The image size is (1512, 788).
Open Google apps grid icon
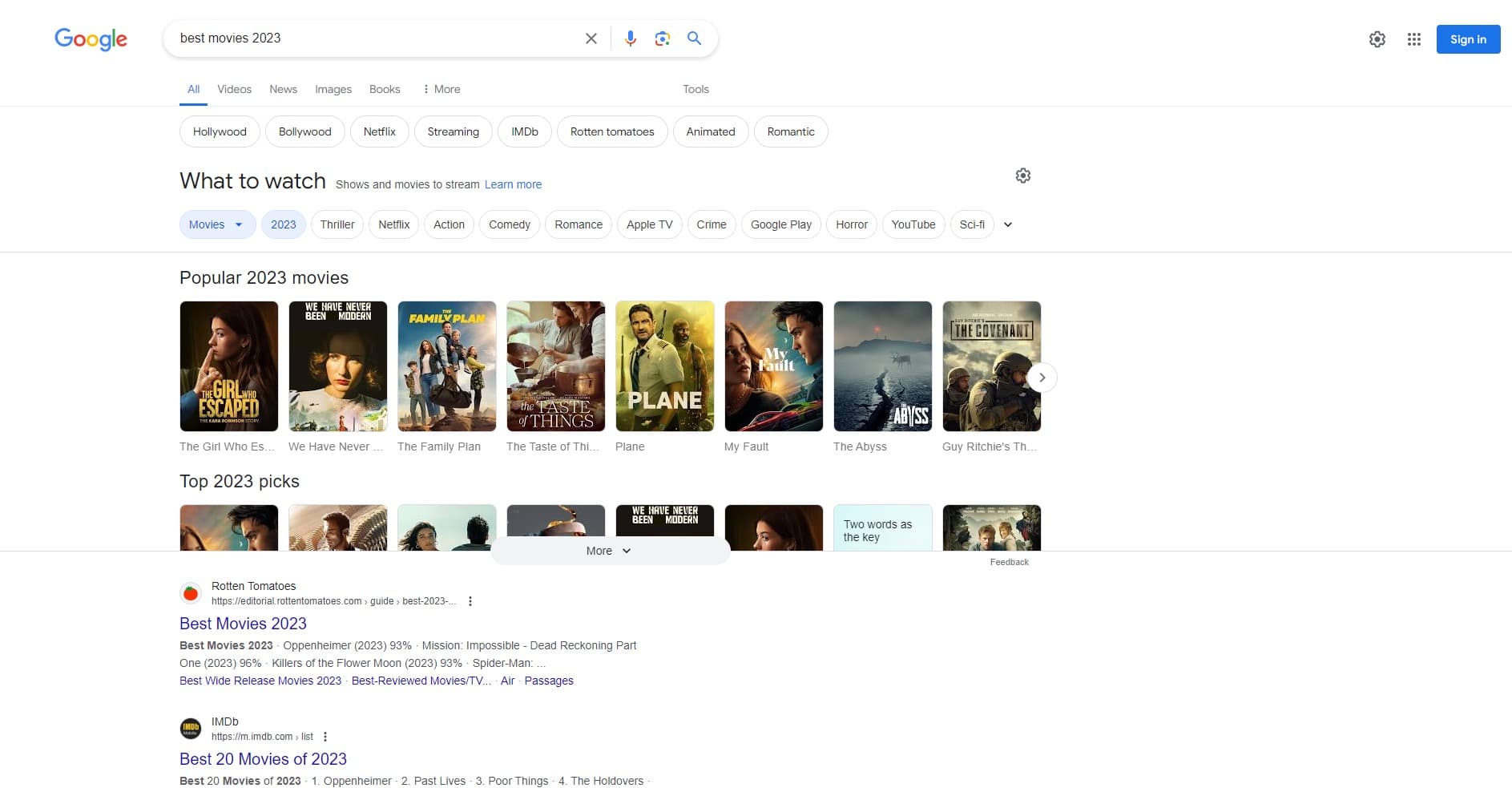1414,39
